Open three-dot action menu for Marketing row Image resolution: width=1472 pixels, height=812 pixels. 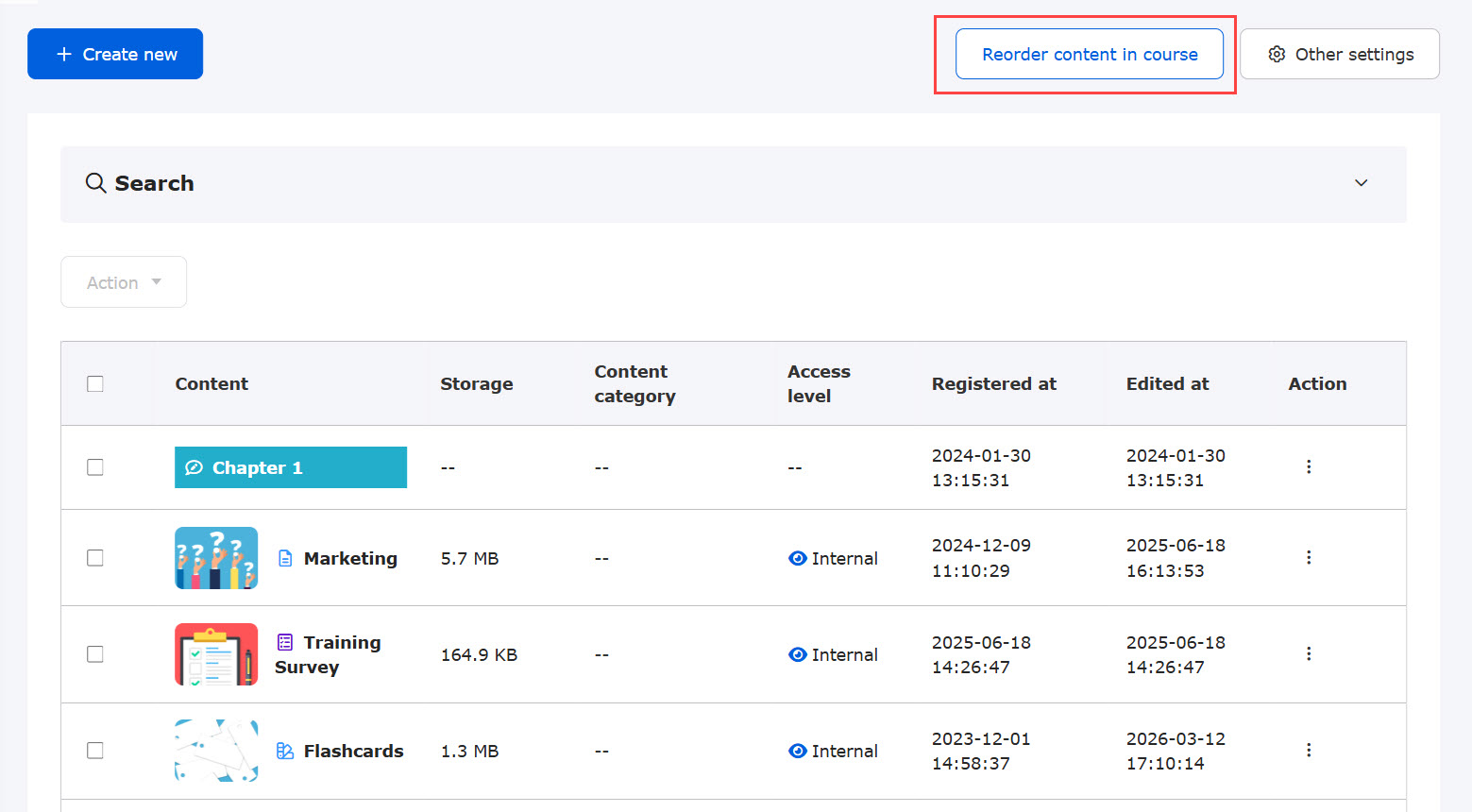(x=1308, y=557)
